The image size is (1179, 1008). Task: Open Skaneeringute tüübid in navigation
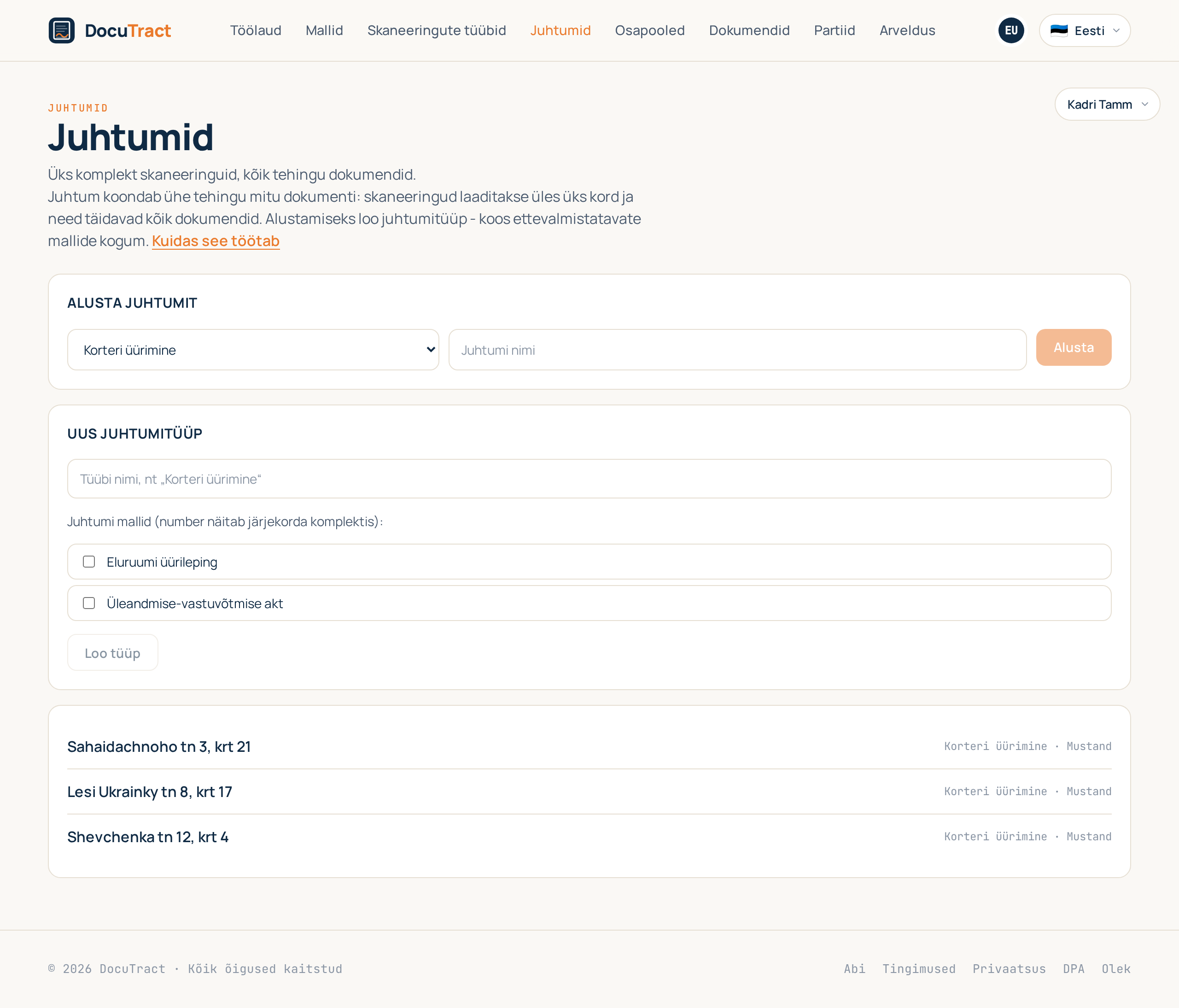click(437, 30)
